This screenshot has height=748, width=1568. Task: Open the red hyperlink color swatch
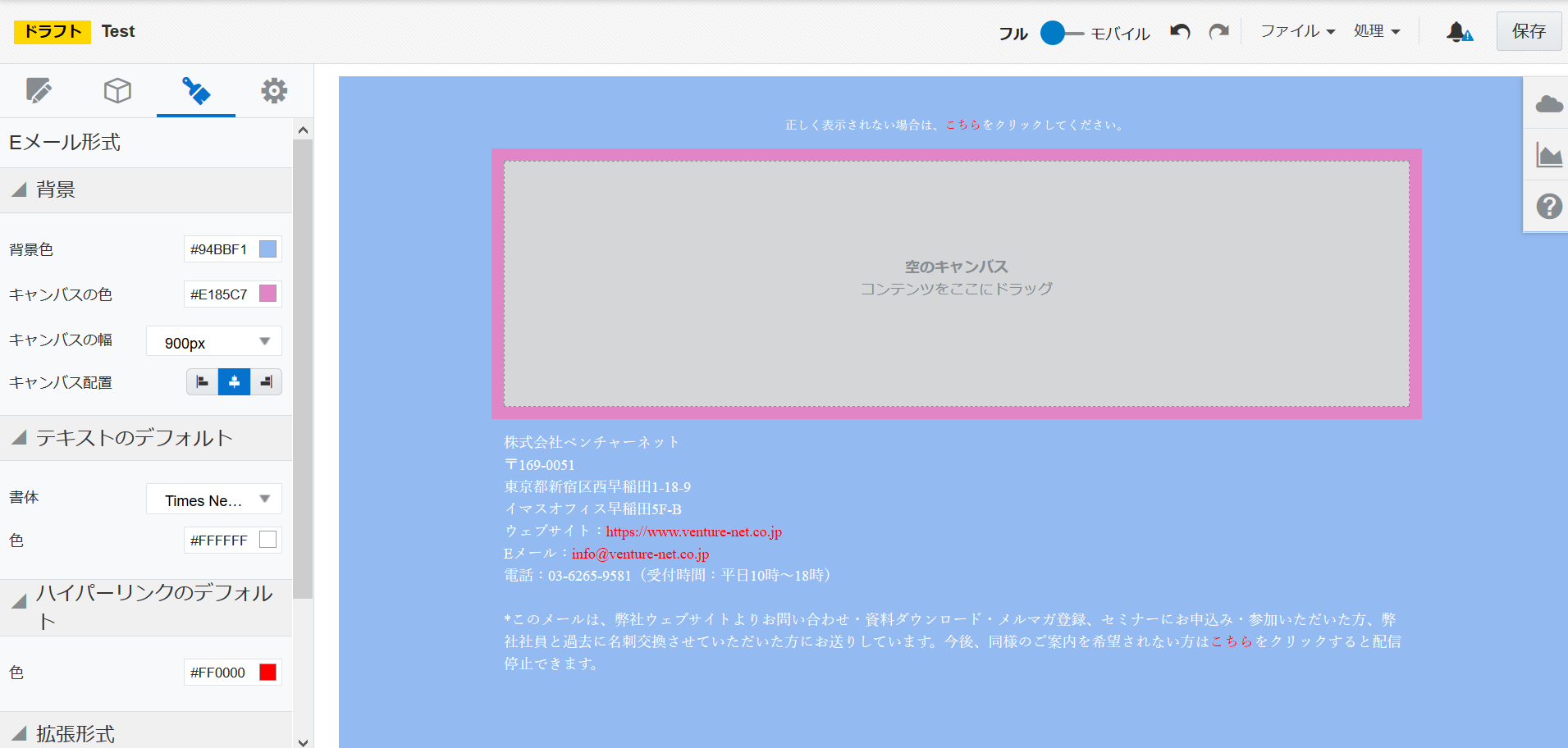click(x=268, y=672)
